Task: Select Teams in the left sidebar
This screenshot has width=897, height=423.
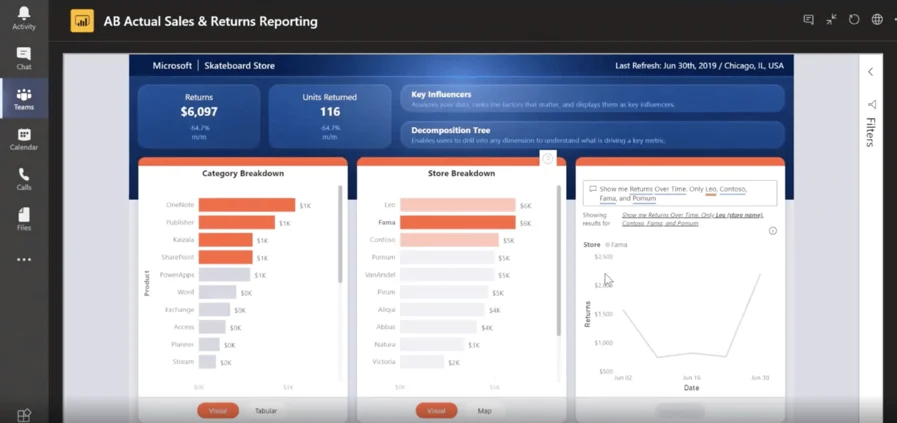Action: [x=24, y=98]
